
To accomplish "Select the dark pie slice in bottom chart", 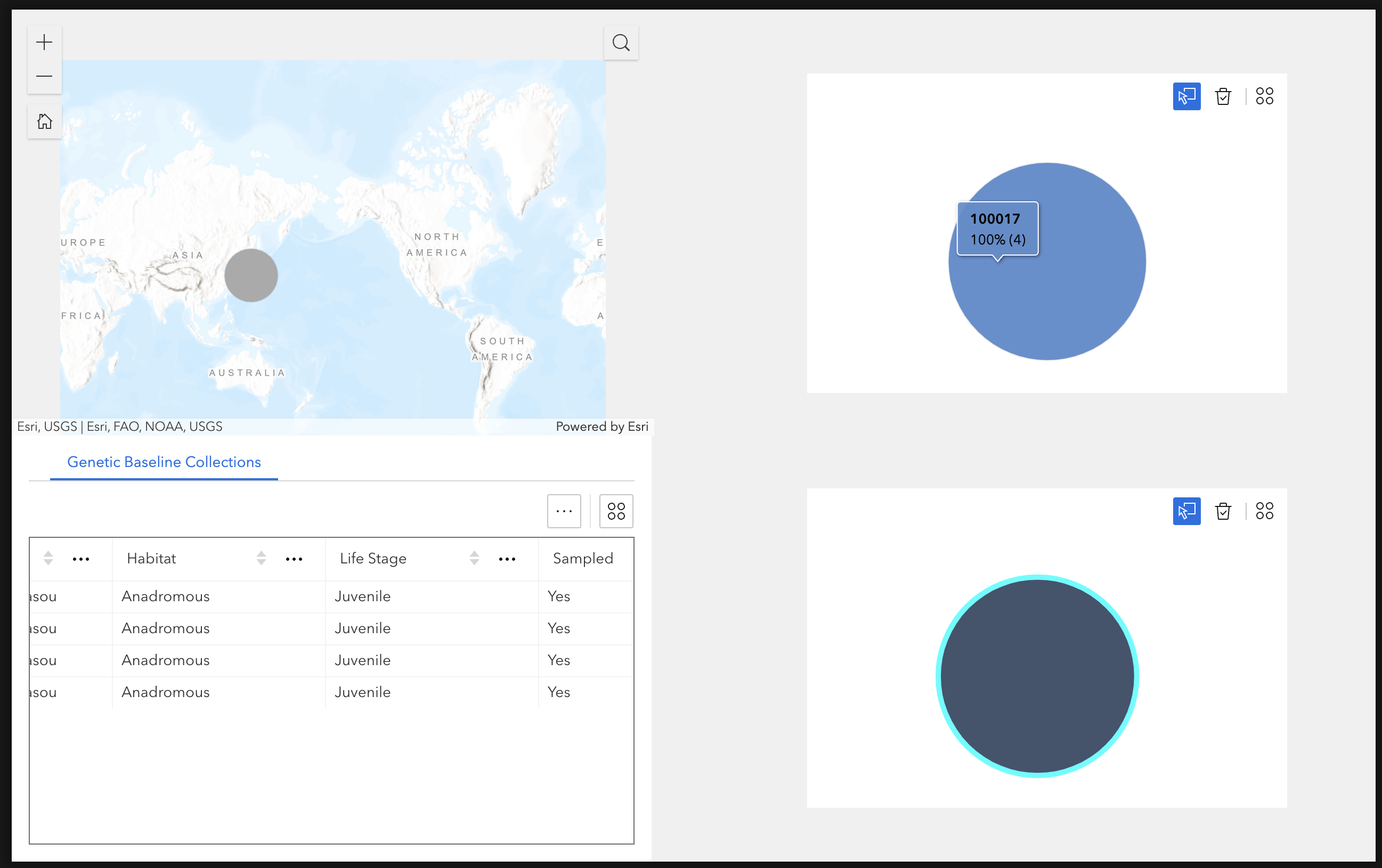I will 1037,676.
